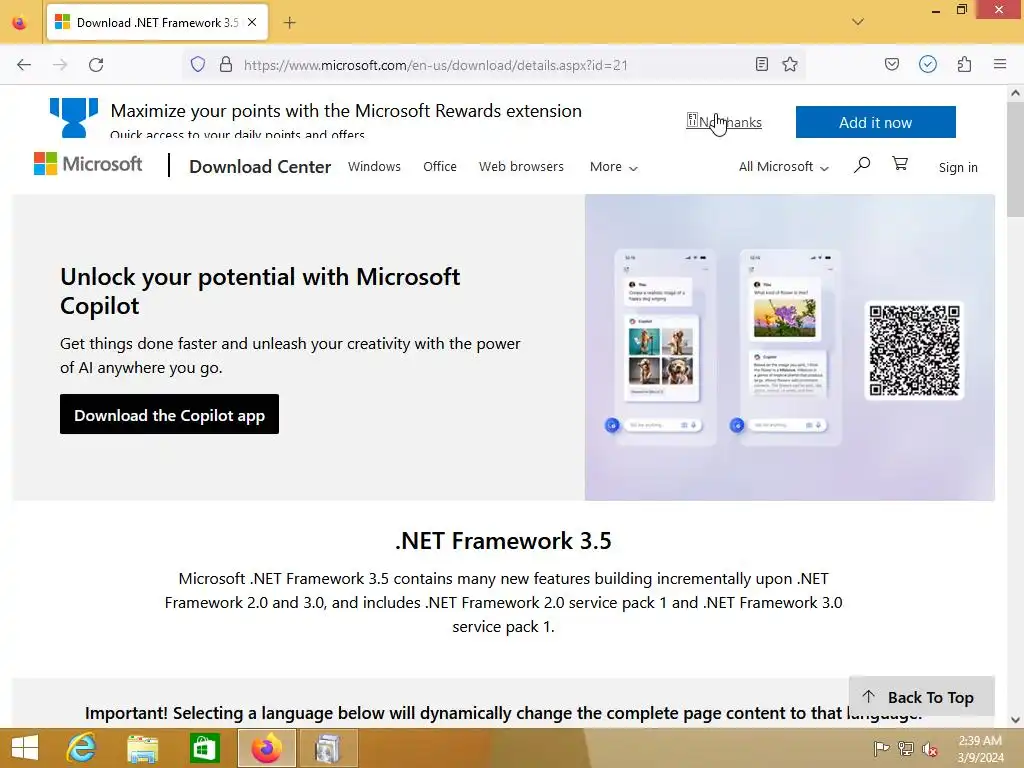Viewport: 1024px width, 768px height.
Task: Select Office in the navigation
Action: coord(440,167)
